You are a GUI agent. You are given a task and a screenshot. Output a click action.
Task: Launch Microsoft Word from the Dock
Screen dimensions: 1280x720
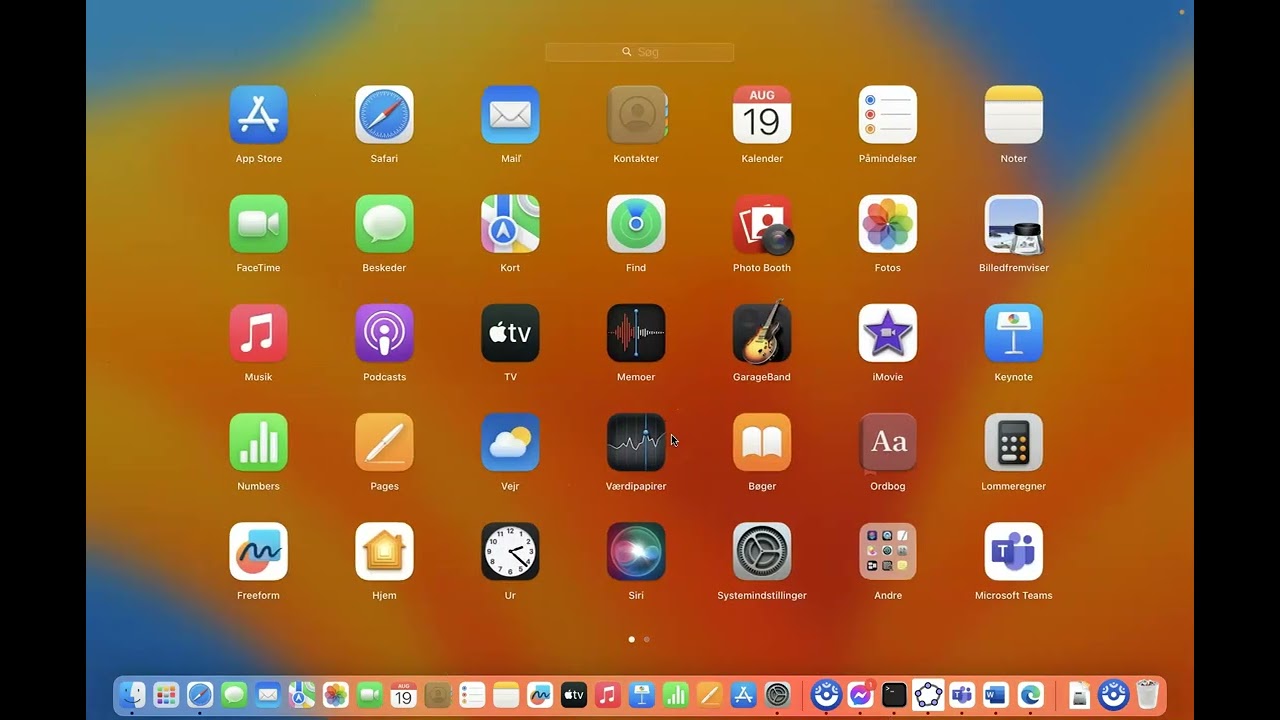996,694
